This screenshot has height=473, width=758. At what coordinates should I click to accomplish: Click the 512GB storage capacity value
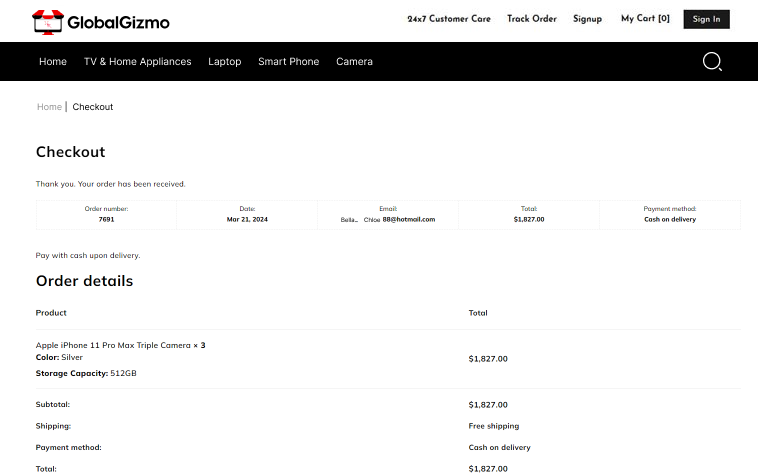[x=123, y=373]
